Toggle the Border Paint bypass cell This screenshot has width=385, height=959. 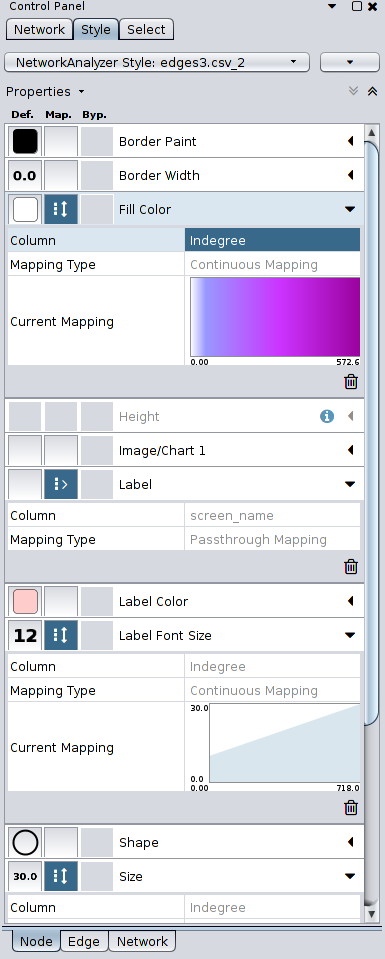tap(97, 141)
